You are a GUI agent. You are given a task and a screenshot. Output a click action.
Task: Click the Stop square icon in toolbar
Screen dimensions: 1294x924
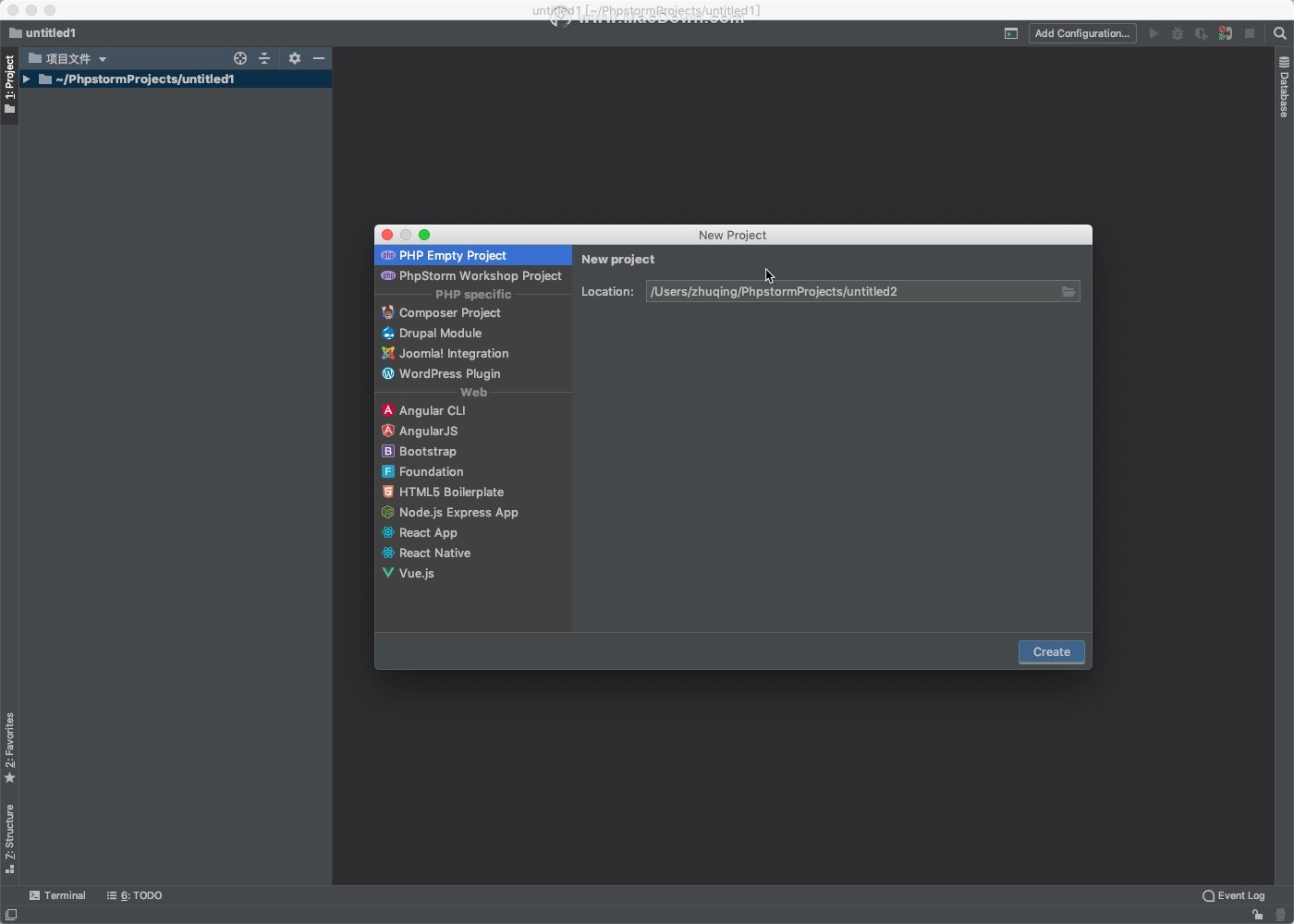point(1250,33)
